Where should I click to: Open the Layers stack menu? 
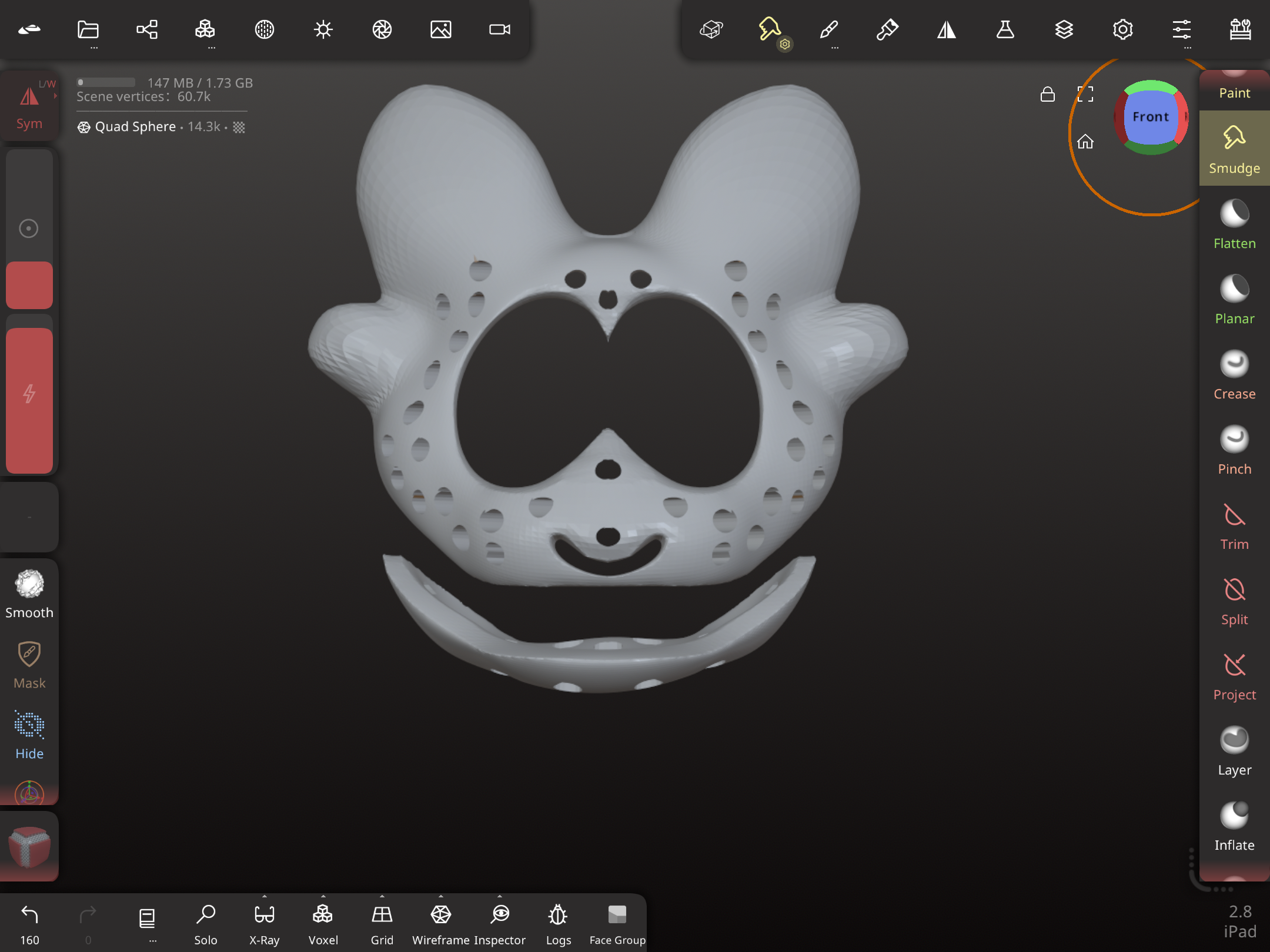[x=1064, y=29]
